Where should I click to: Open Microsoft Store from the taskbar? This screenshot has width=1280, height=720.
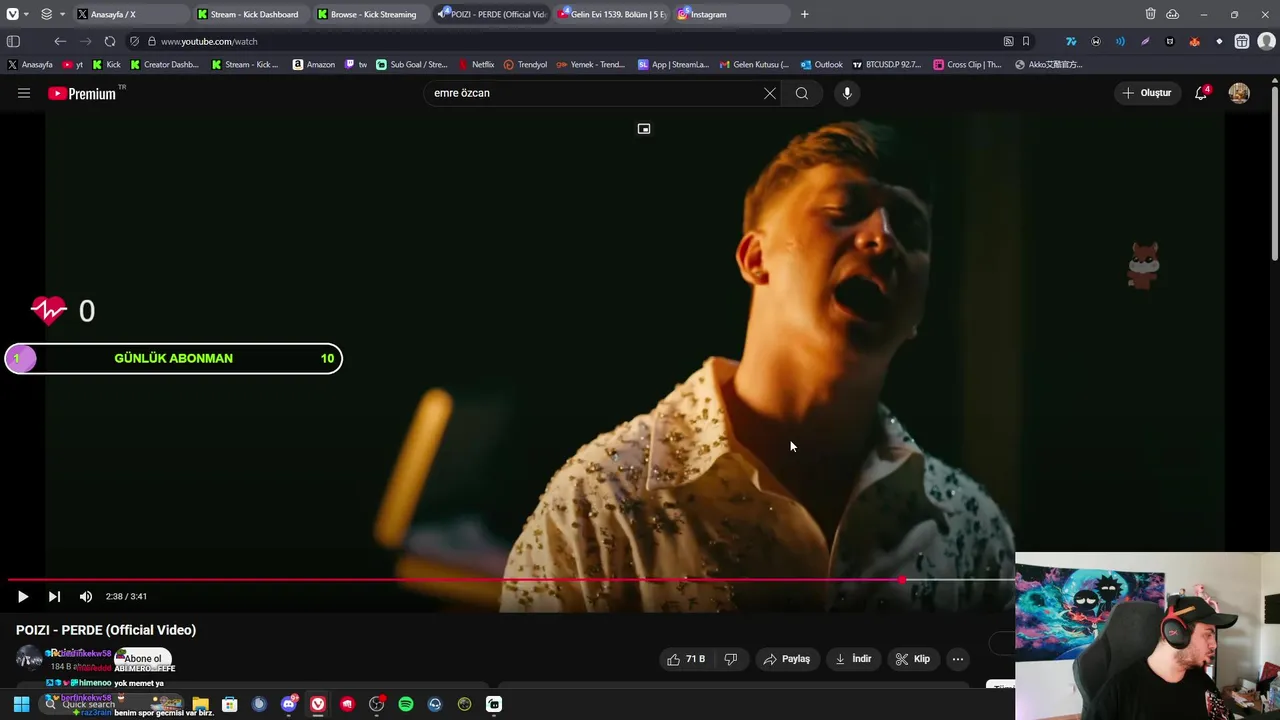(x=229, y=704)
